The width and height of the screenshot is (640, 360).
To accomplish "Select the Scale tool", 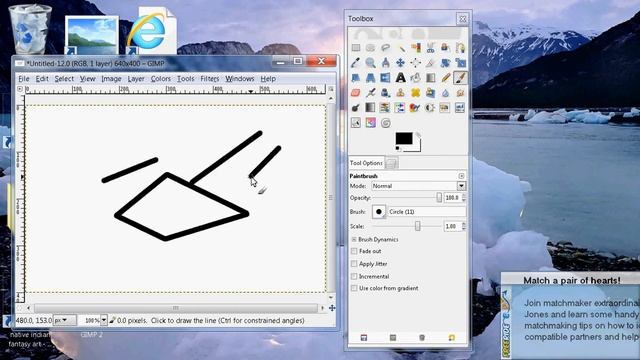I will click(460, 62).
